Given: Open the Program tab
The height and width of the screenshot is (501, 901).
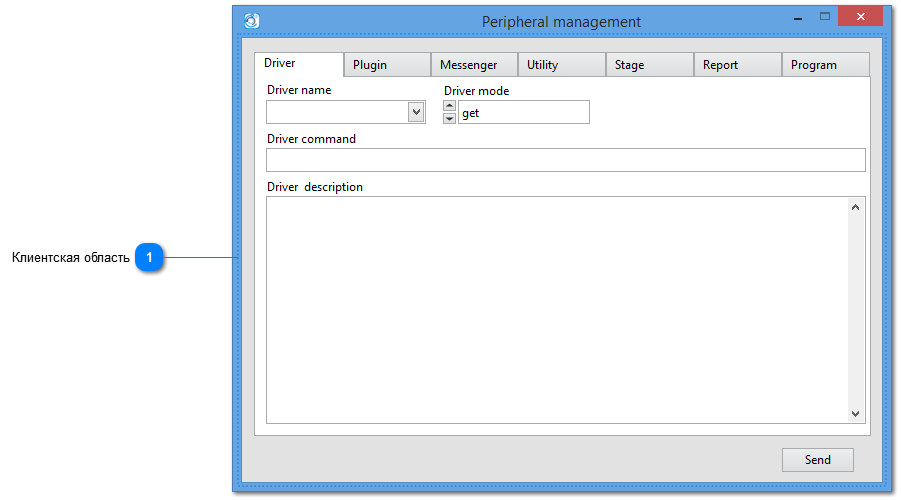Looking at the screenshot, I should [x=825, y=65].
